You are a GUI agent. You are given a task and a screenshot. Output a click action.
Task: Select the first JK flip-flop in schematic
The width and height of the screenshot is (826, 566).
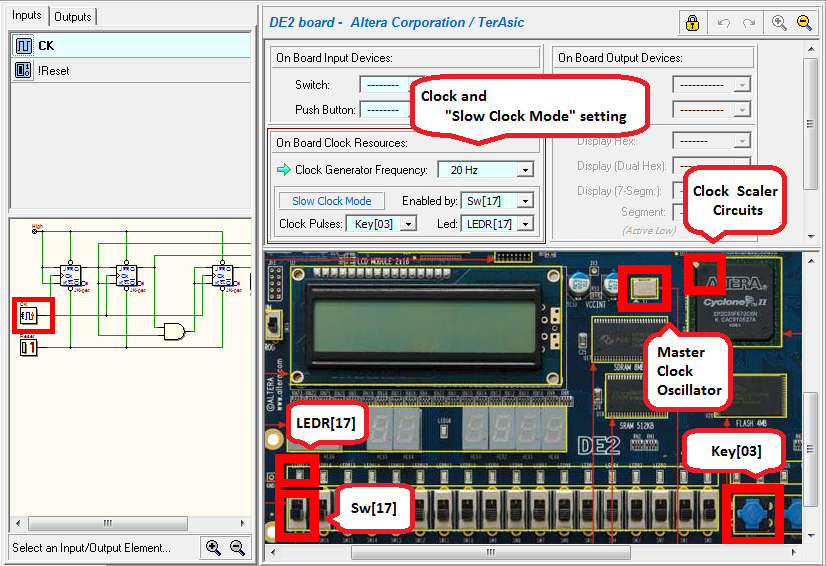70,275
